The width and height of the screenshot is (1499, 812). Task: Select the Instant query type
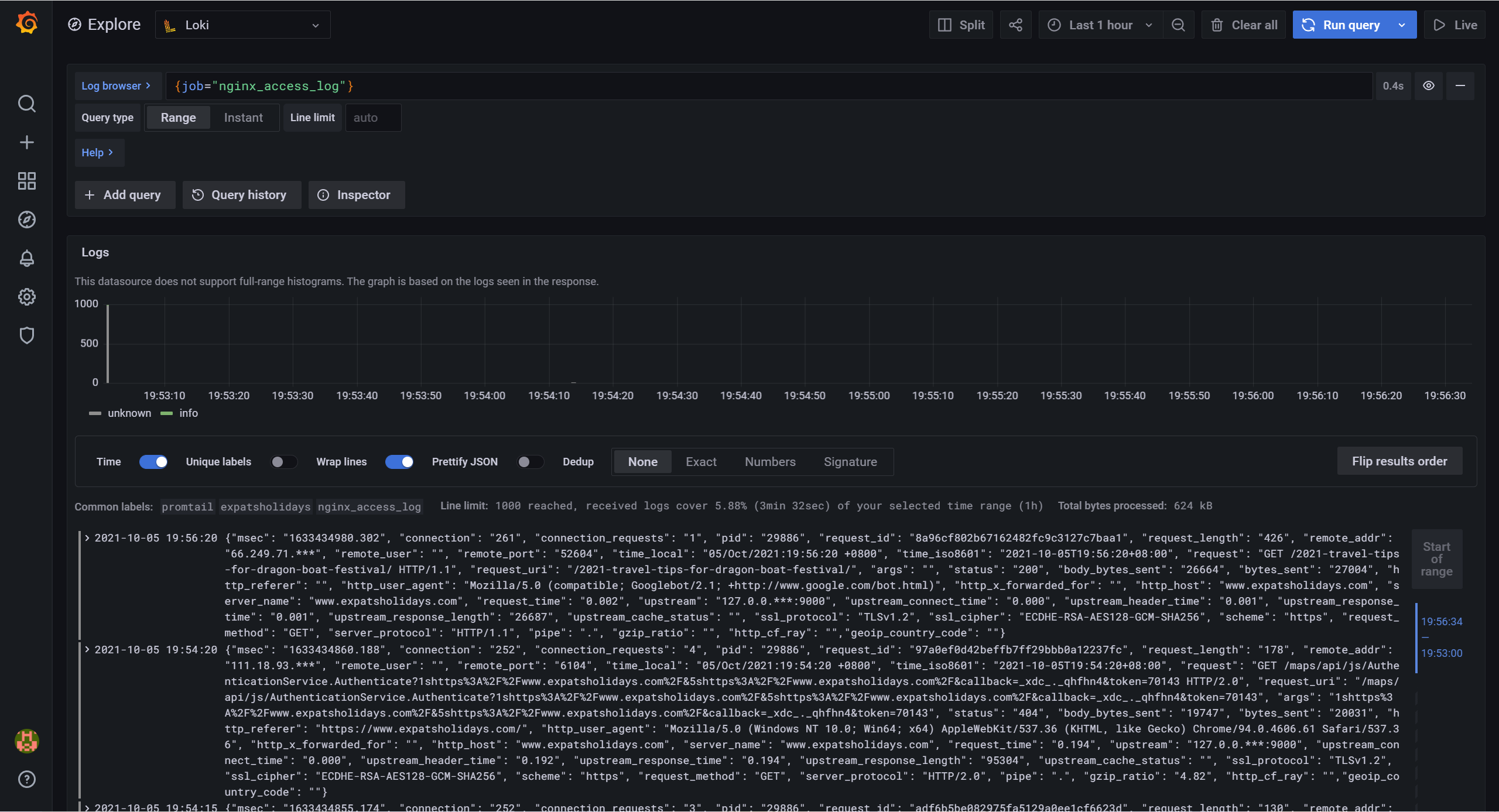(x=243, y=118)
